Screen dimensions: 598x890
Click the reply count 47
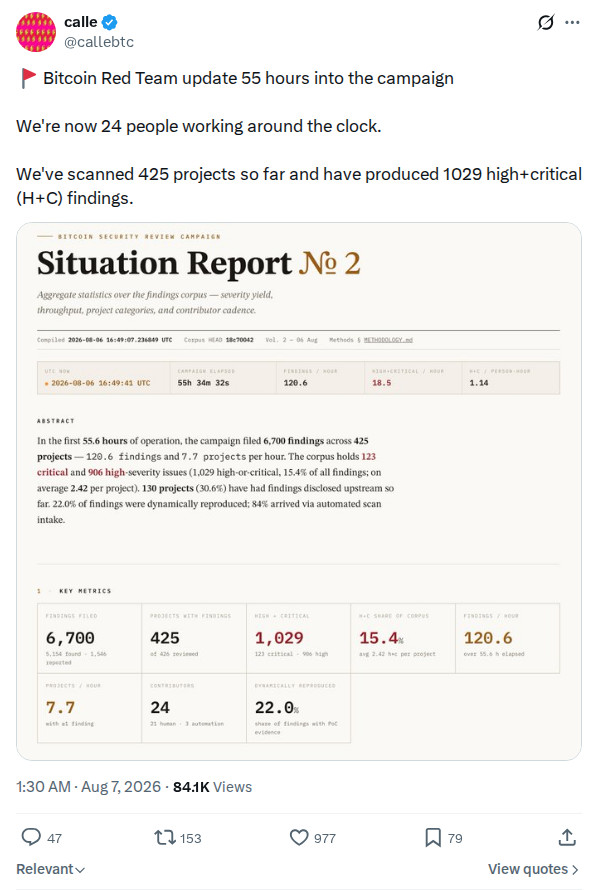(54, 838)
